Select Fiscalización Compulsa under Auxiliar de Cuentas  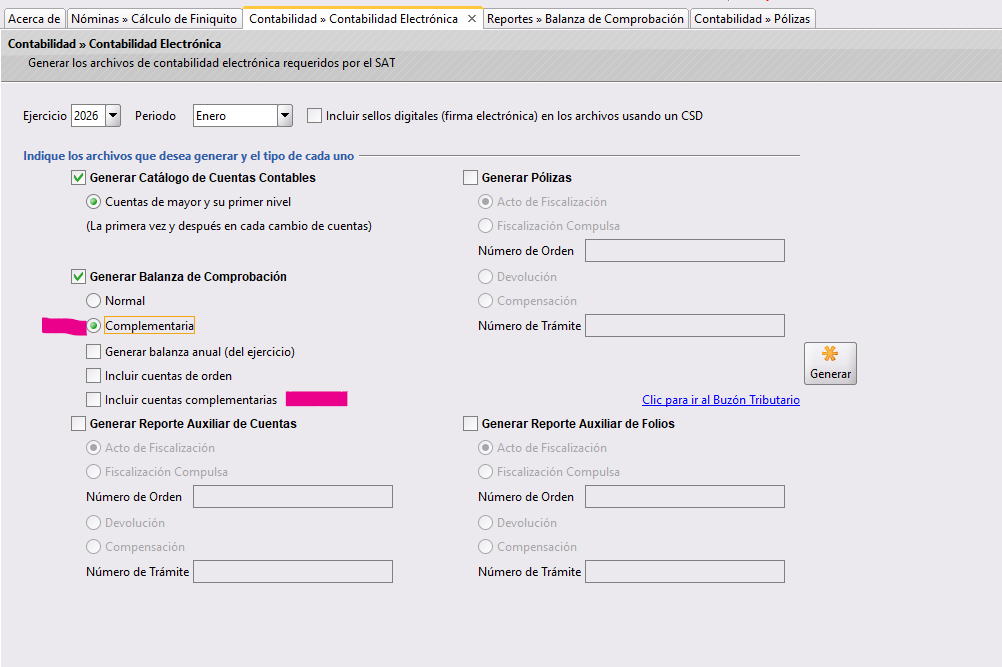coord(93,472)
